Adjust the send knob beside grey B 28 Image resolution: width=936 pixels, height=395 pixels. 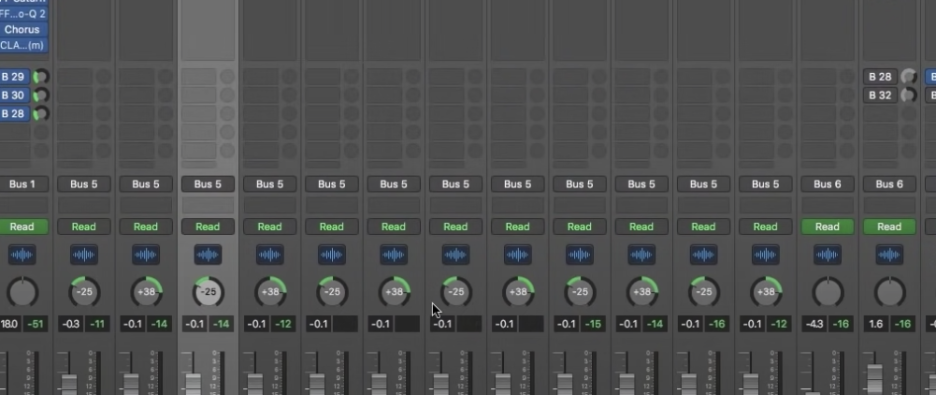908,76
